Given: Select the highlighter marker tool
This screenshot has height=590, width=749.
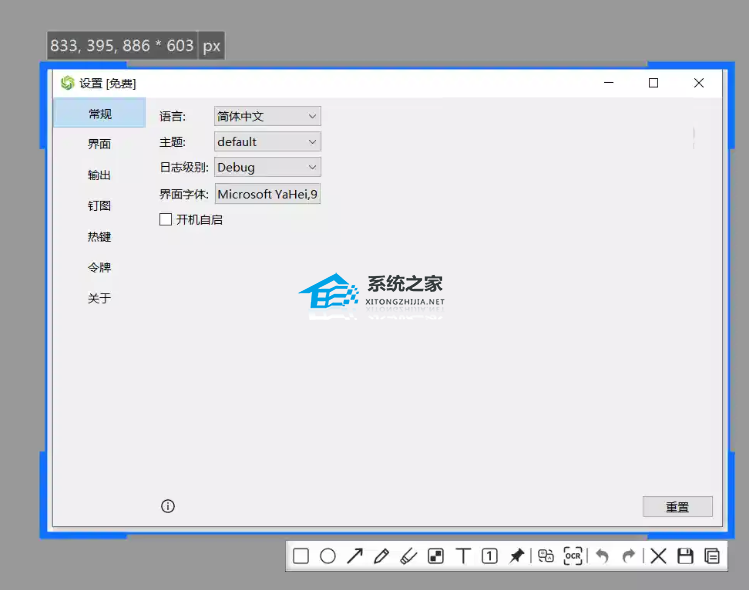Looking at the screenshot, I should click(408, 557).
